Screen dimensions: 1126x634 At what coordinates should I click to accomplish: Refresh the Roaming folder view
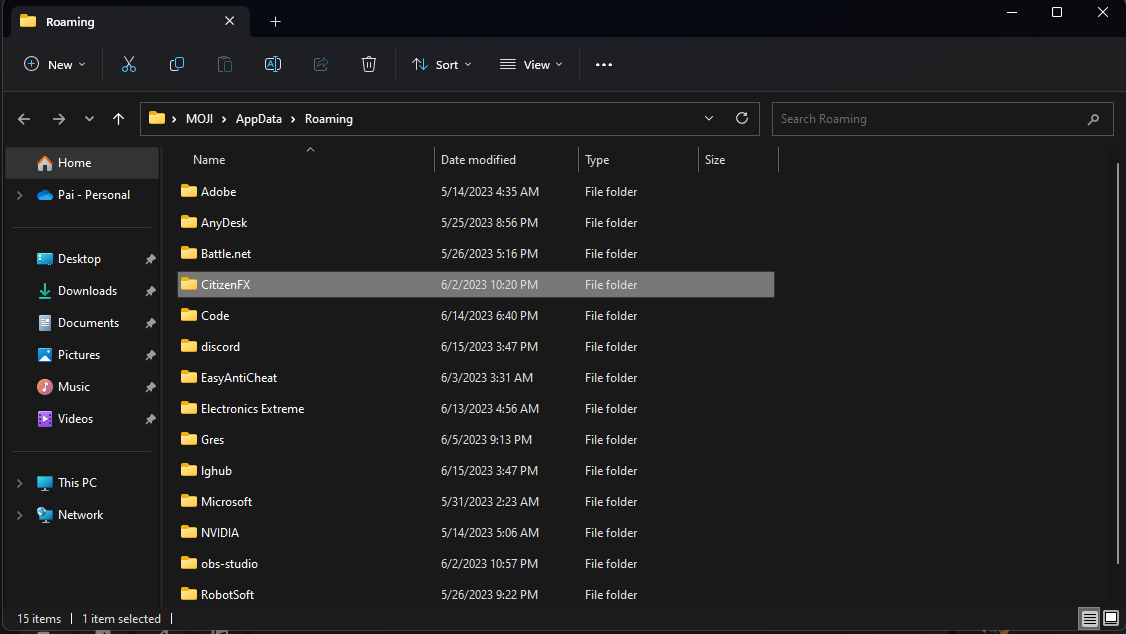click(x=741, y=118)
